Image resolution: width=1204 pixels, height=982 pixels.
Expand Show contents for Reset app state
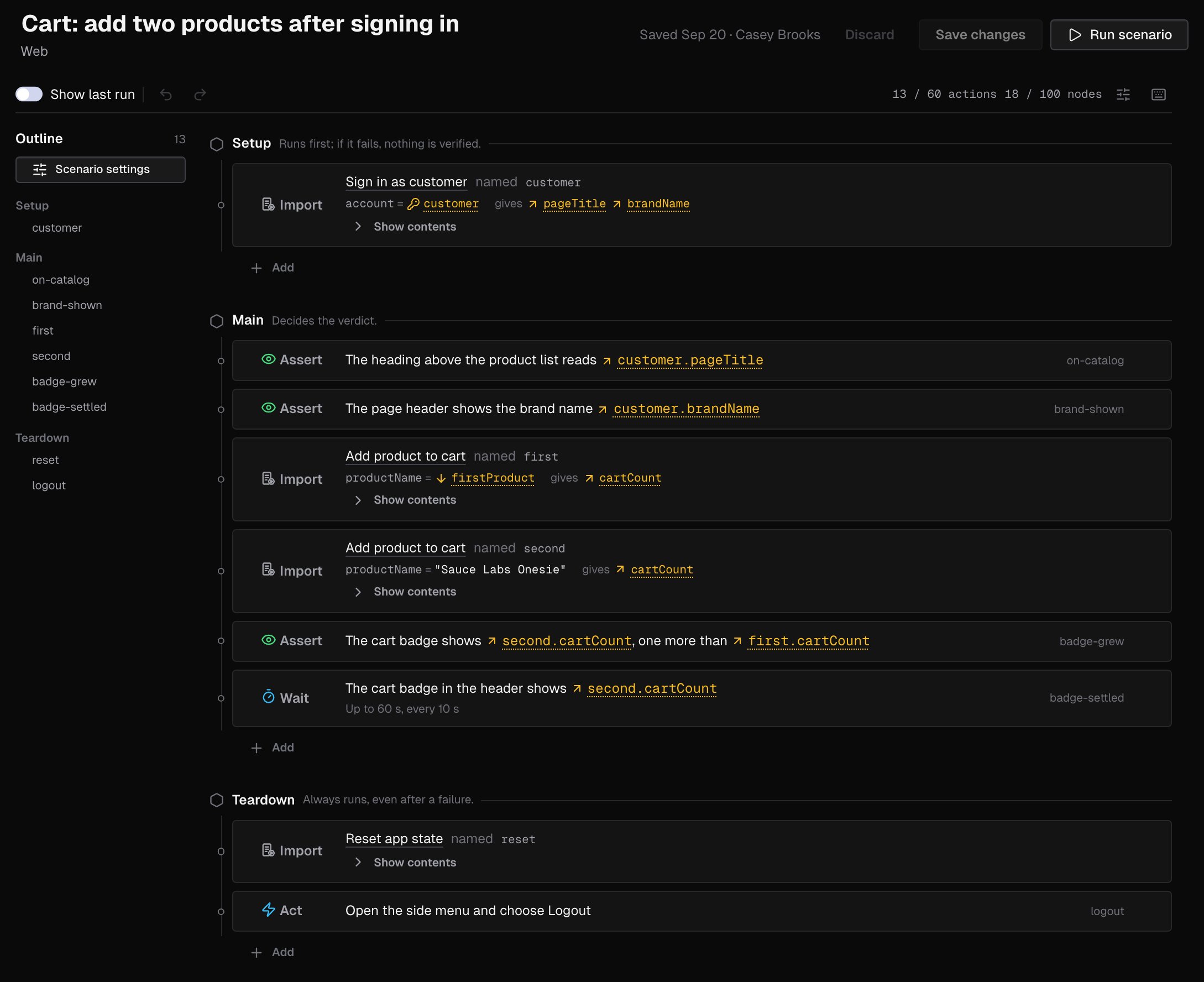tap(406, 863)
